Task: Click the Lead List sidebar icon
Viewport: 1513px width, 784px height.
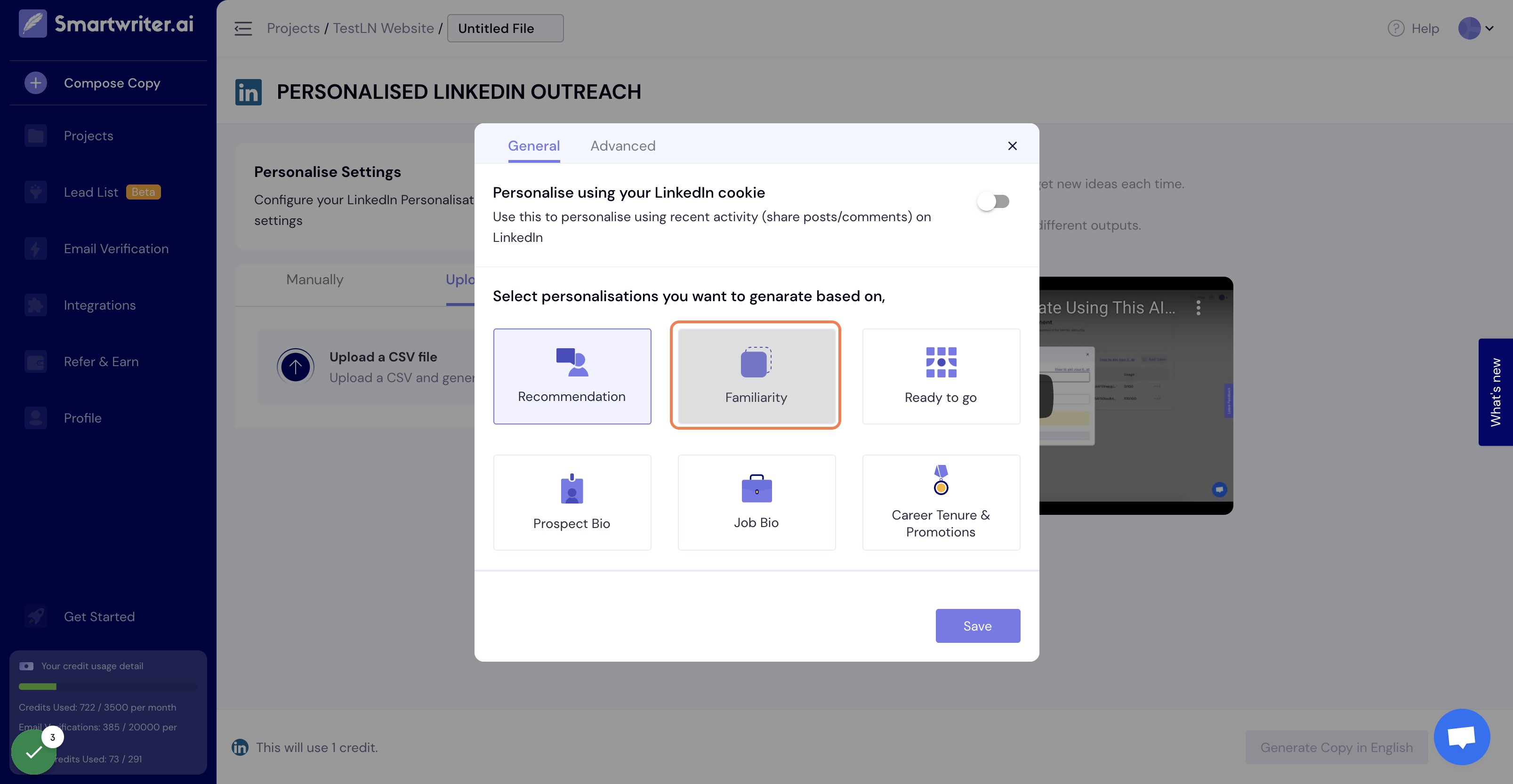Action: click(36, 192)
